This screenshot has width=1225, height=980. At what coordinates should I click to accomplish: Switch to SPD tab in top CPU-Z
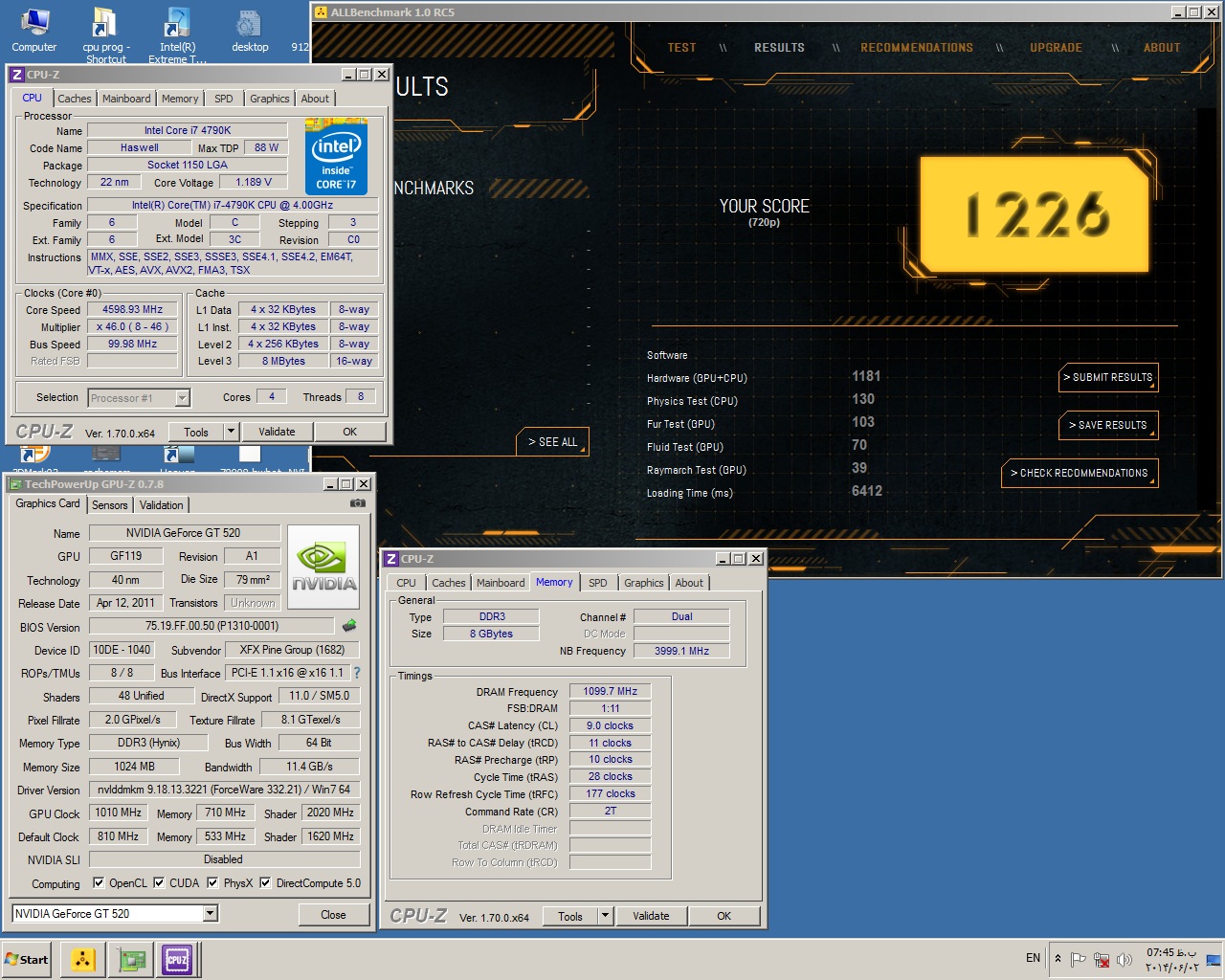(x=224, y=99)
